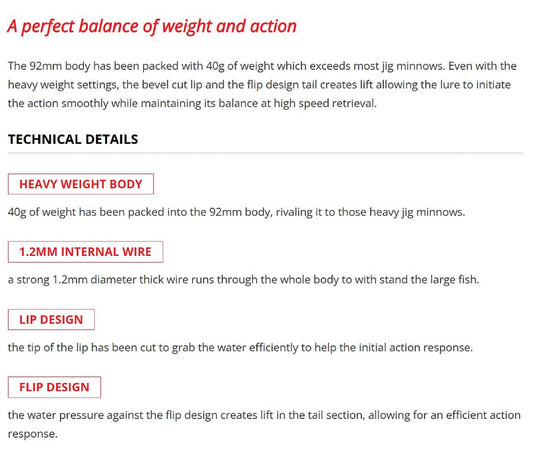Click the paragraph starting 'The 92mm body'
This screenshot has height=453, width=533.
click(x=262, y=85)
